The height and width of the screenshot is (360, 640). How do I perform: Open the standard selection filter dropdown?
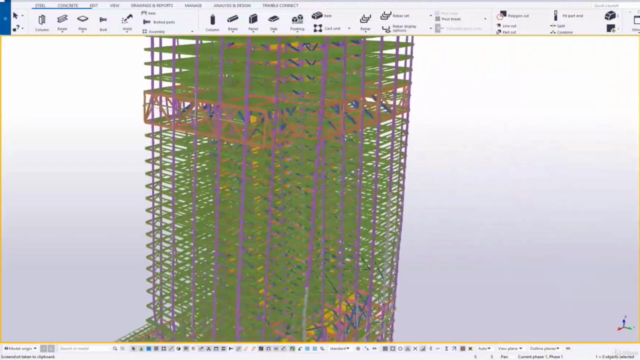(x=340, y=349)
